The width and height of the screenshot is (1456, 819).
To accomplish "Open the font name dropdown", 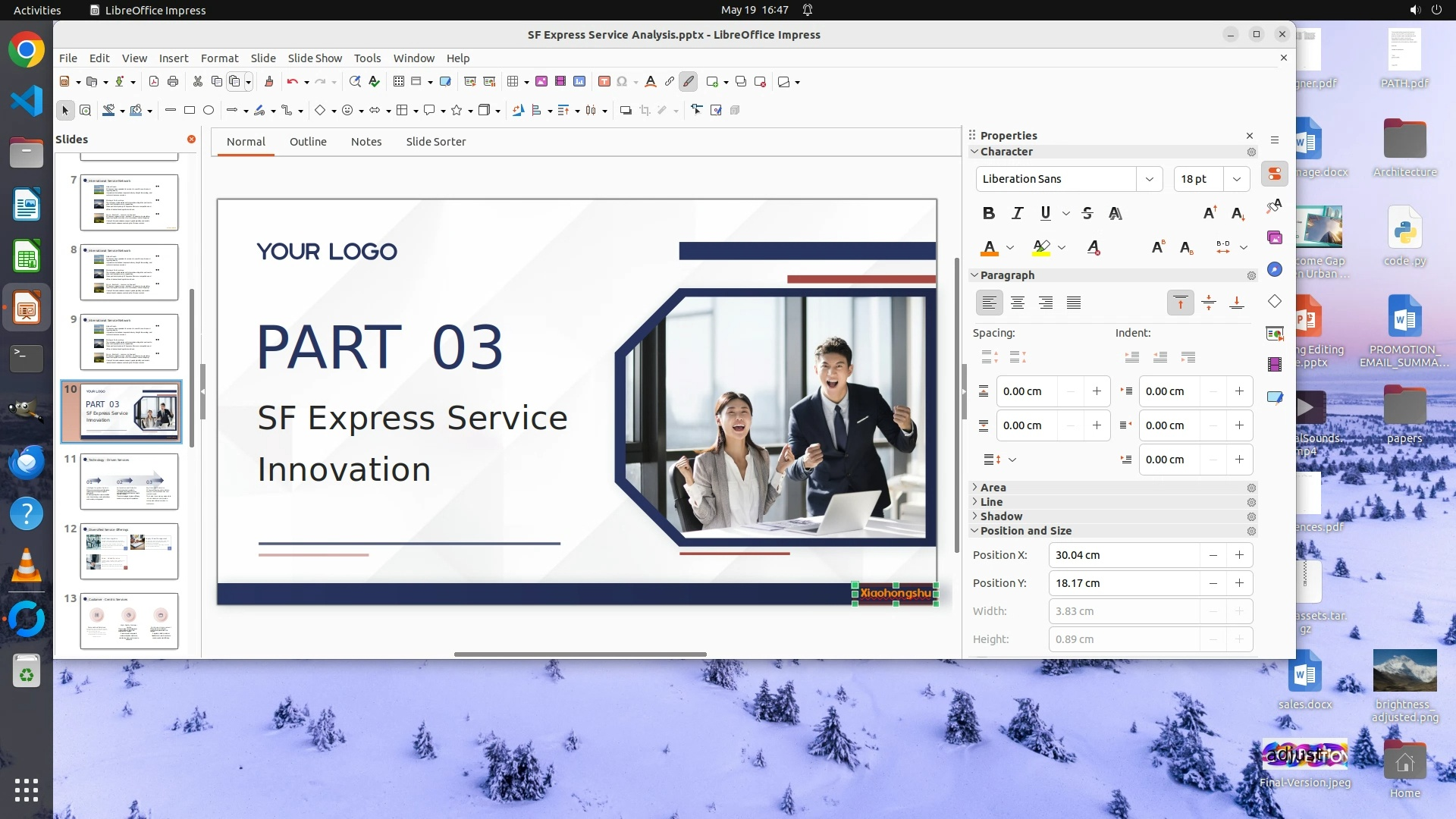I will click(1149, 179).
